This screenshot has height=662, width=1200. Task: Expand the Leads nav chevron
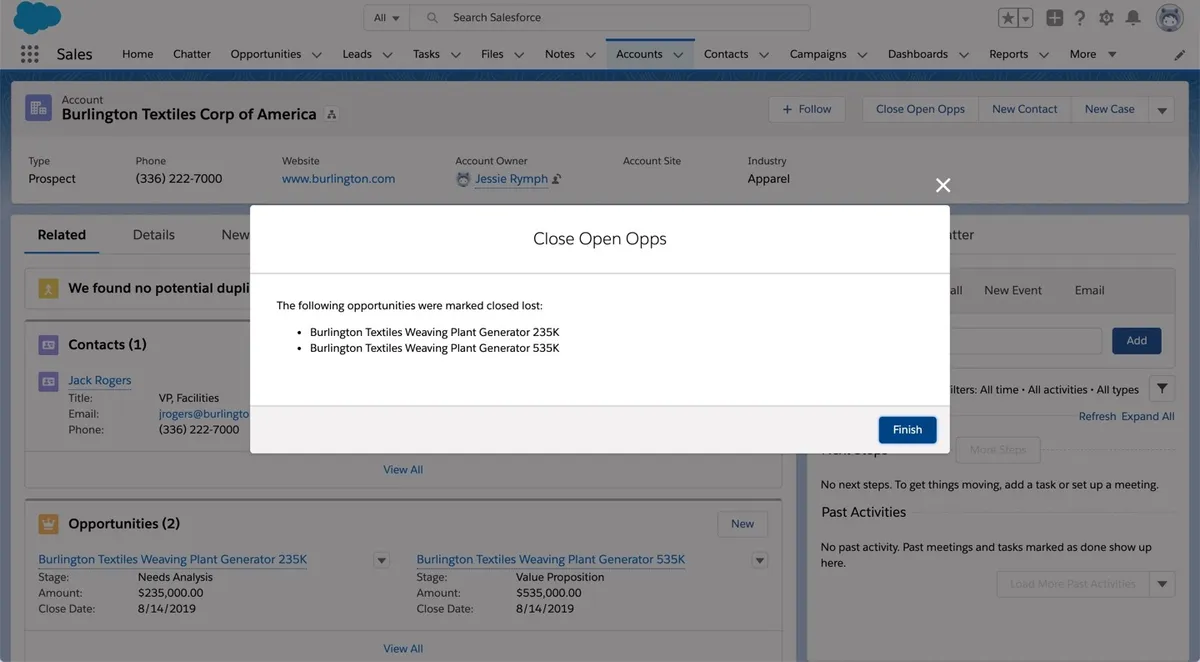coord(387,55)
